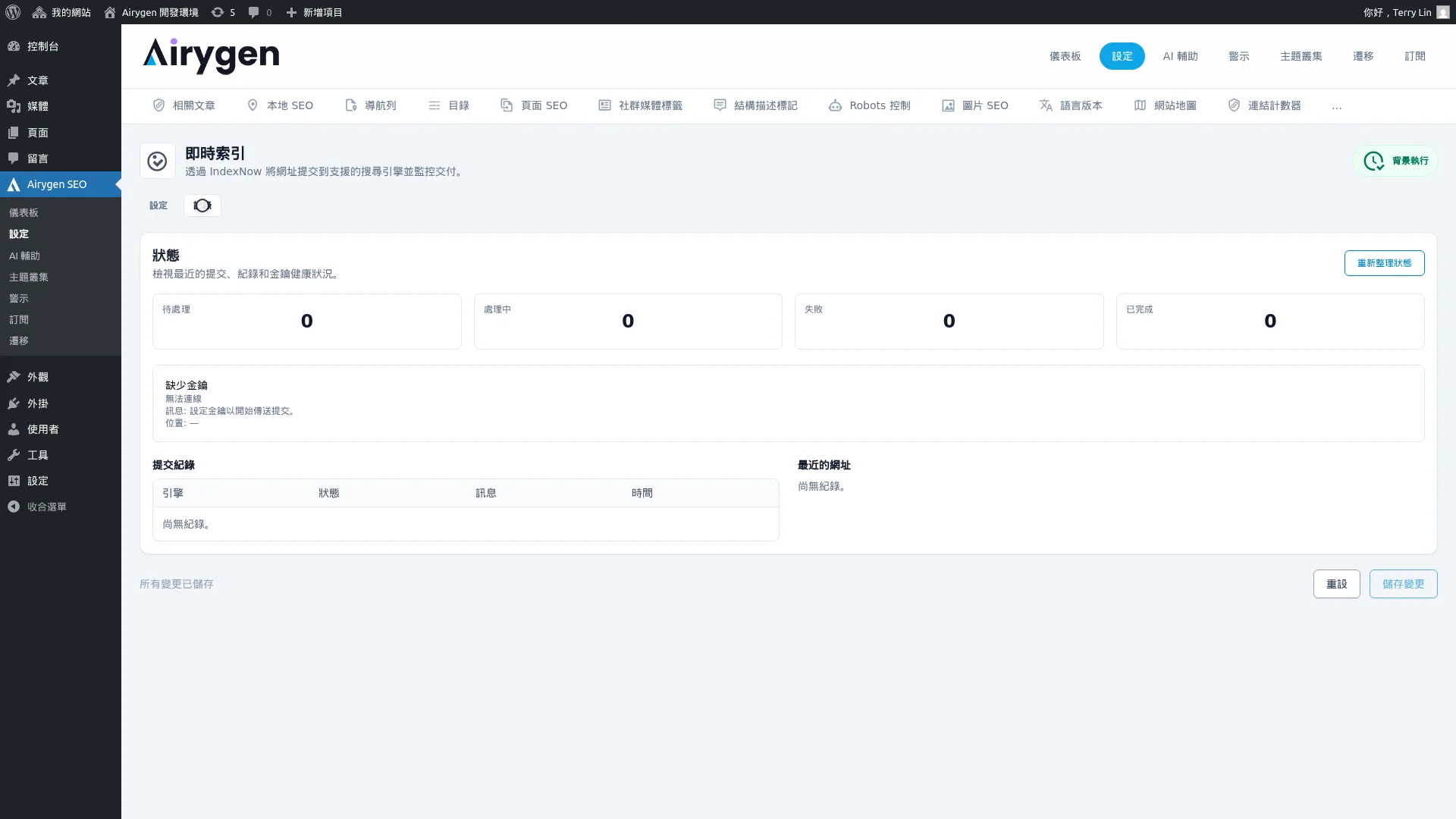Open the 本地 SEO settings tab
Screen dimensions: 1456x819
pyautogui.click(x=280, y=105)
